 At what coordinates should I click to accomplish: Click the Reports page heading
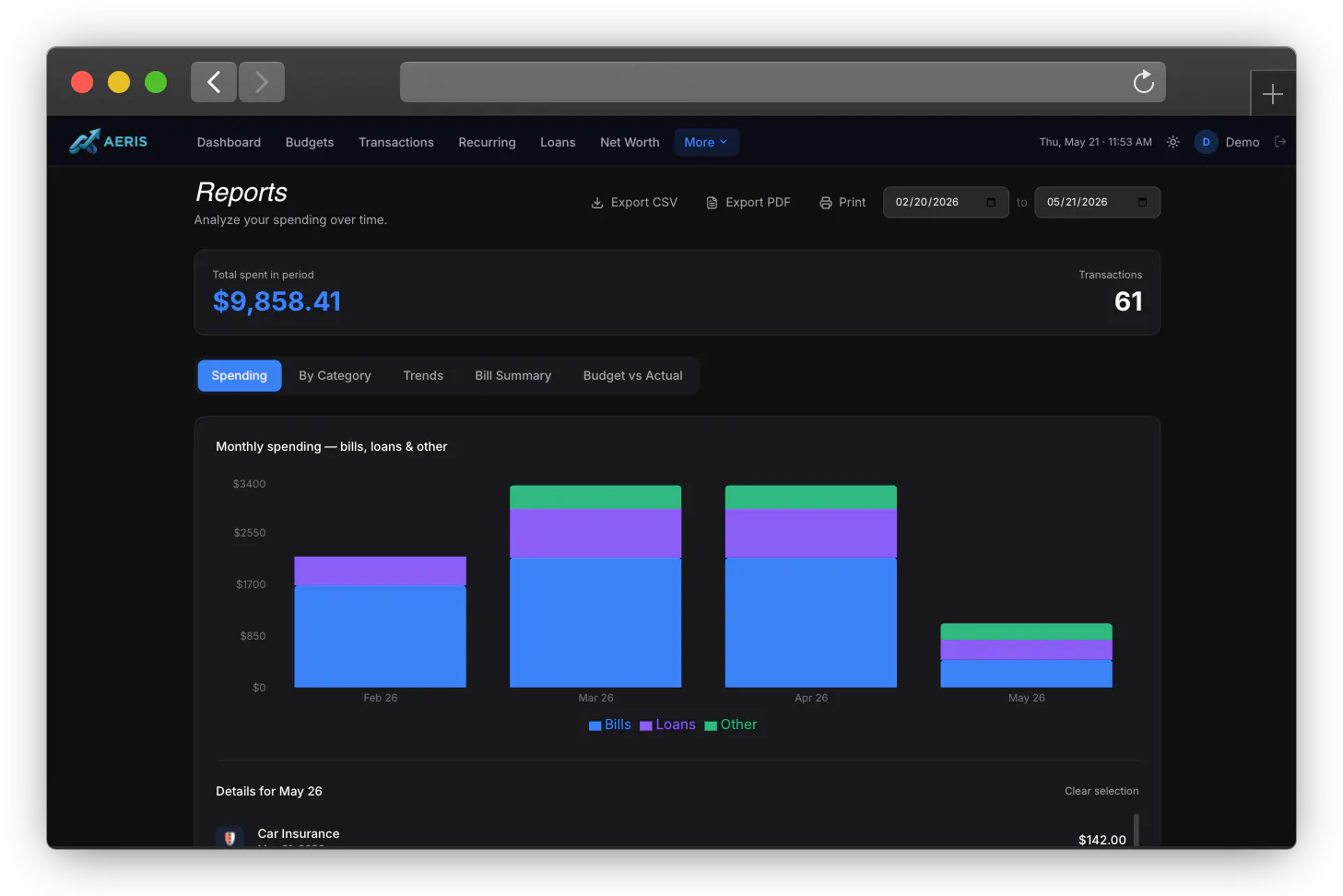click(x=242, y=192)
